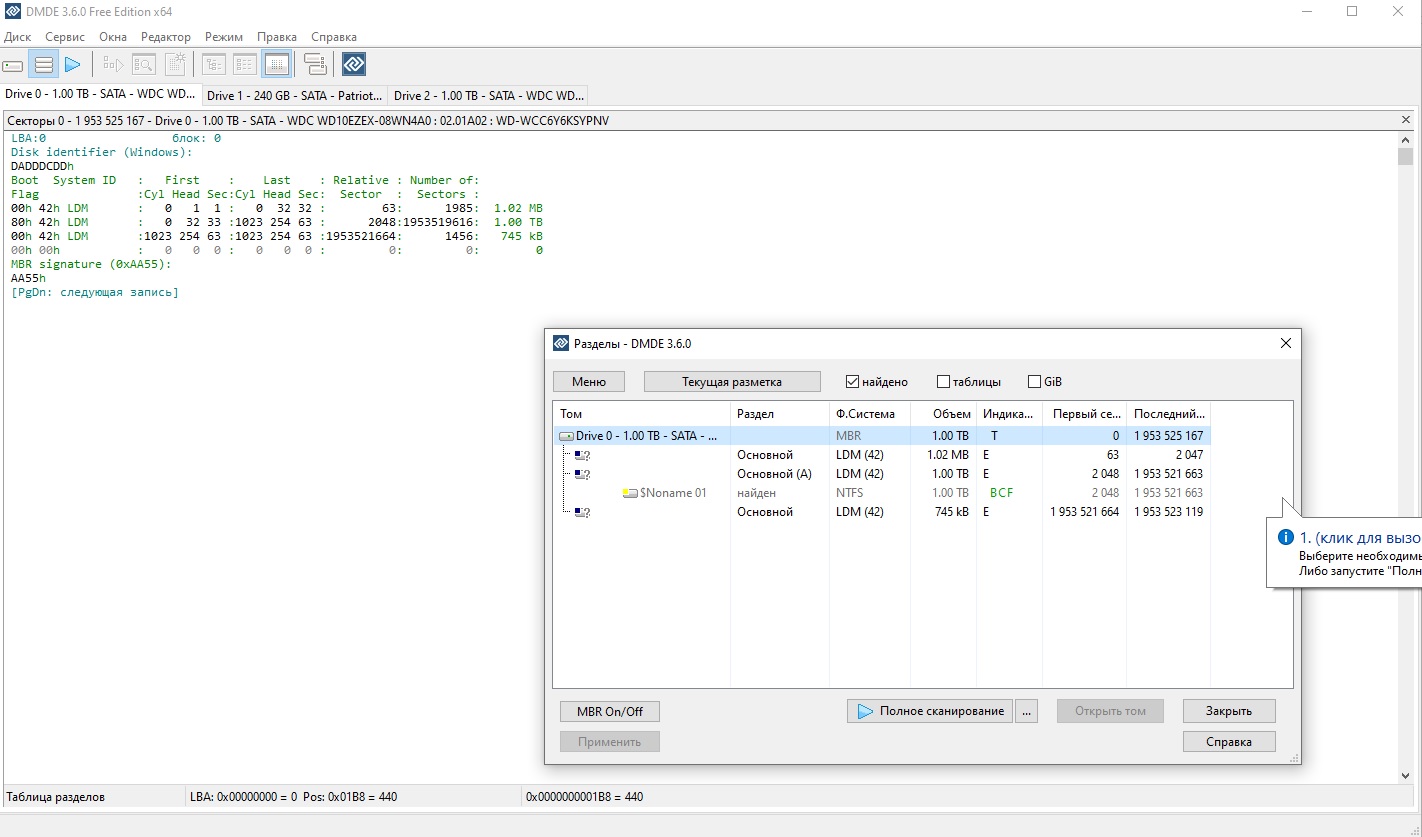The image size is (1422, 837).
Task: Uncheck the "найдено" checkbox
Action: [x=853, y=382]
